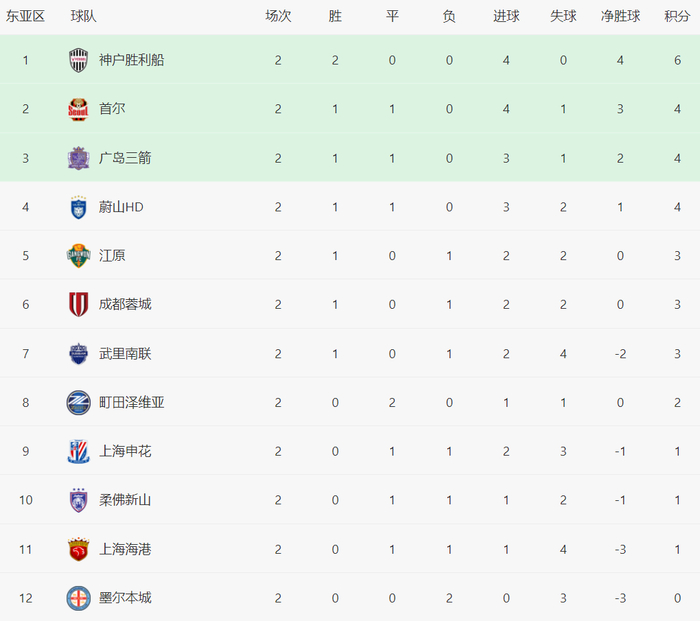
Task: Click the red striped 成都蓉城 crest
Action: point(79,304)
